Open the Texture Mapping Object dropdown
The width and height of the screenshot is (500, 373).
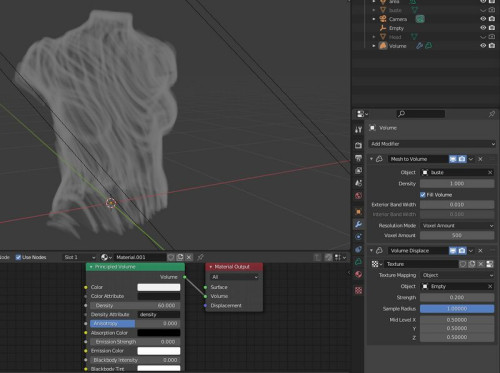click(x=457, y=275)
